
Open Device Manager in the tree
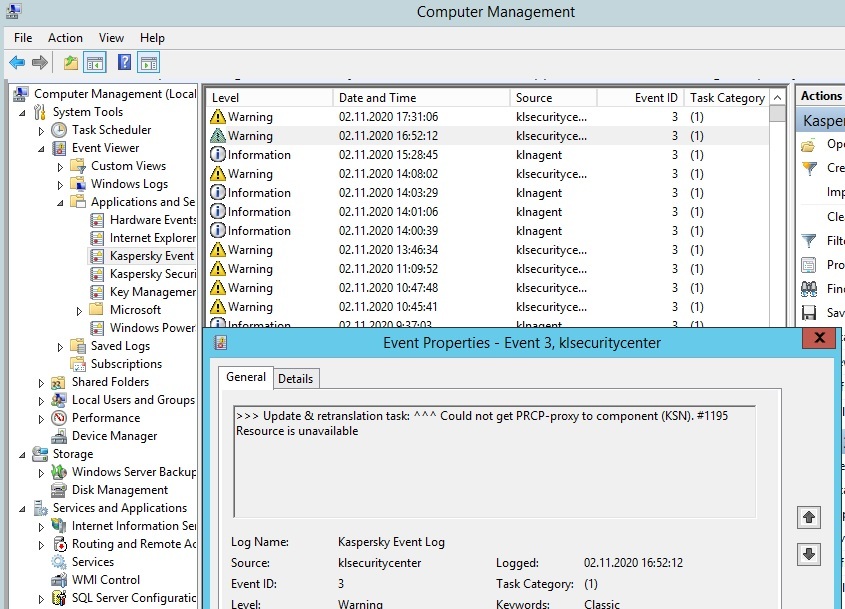coord(114,436)
